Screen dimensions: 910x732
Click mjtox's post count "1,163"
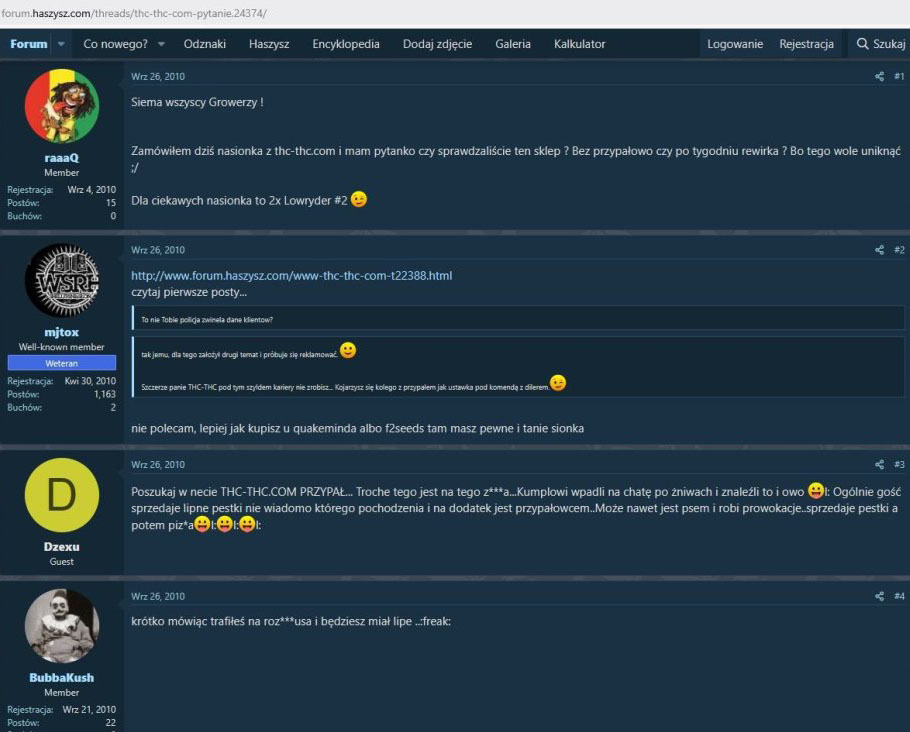(105, 394)
